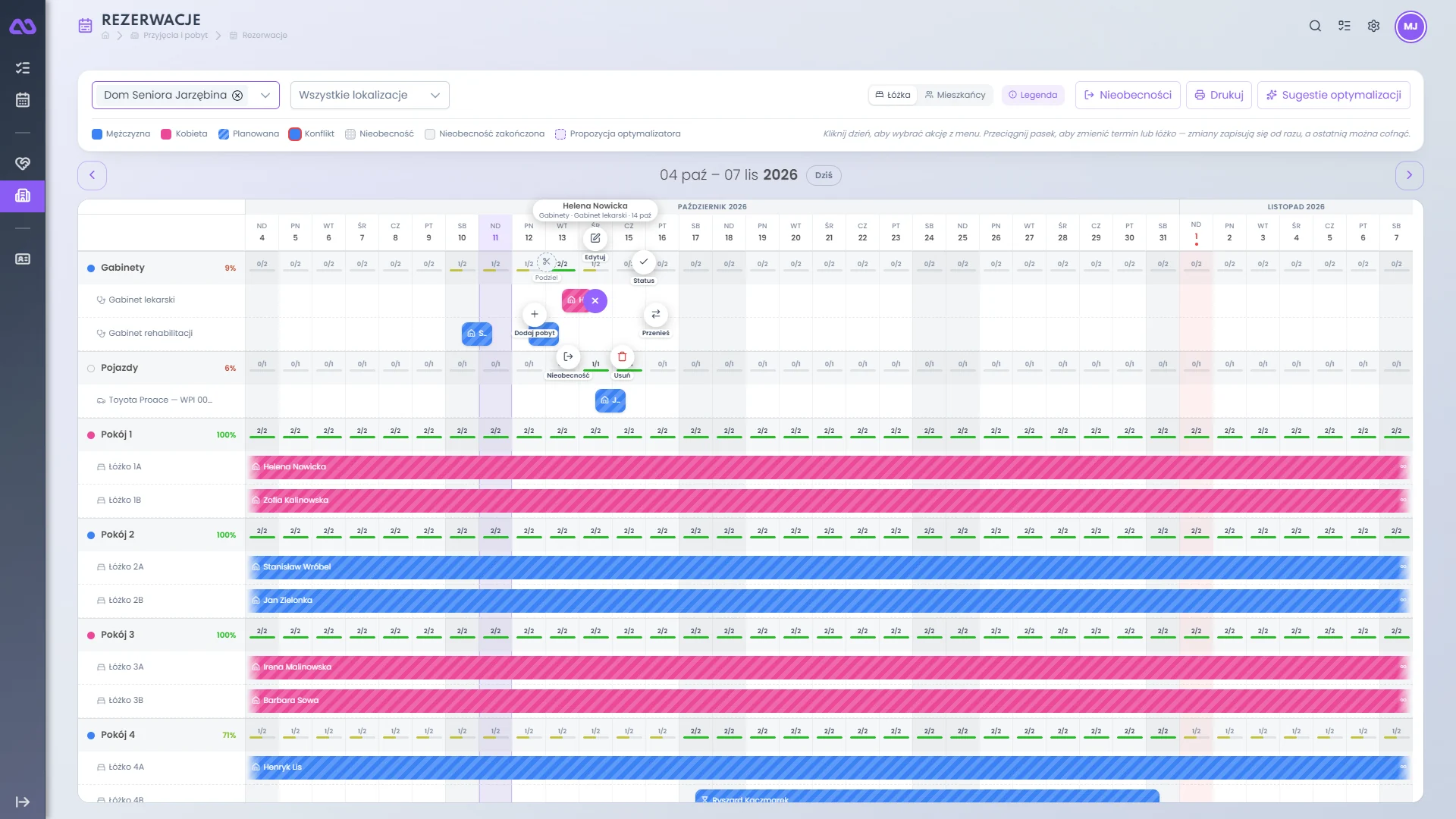Viewport: 1456px width, 819px height.
Task: Toggle the Legenda button
Action: 1033,95
